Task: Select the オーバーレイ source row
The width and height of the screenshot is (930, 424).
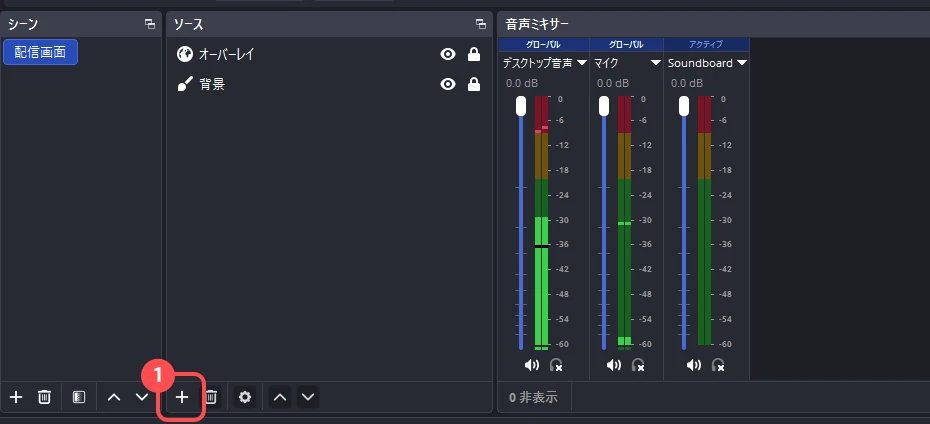Action: pyautogui.click(x=329, y=55)
